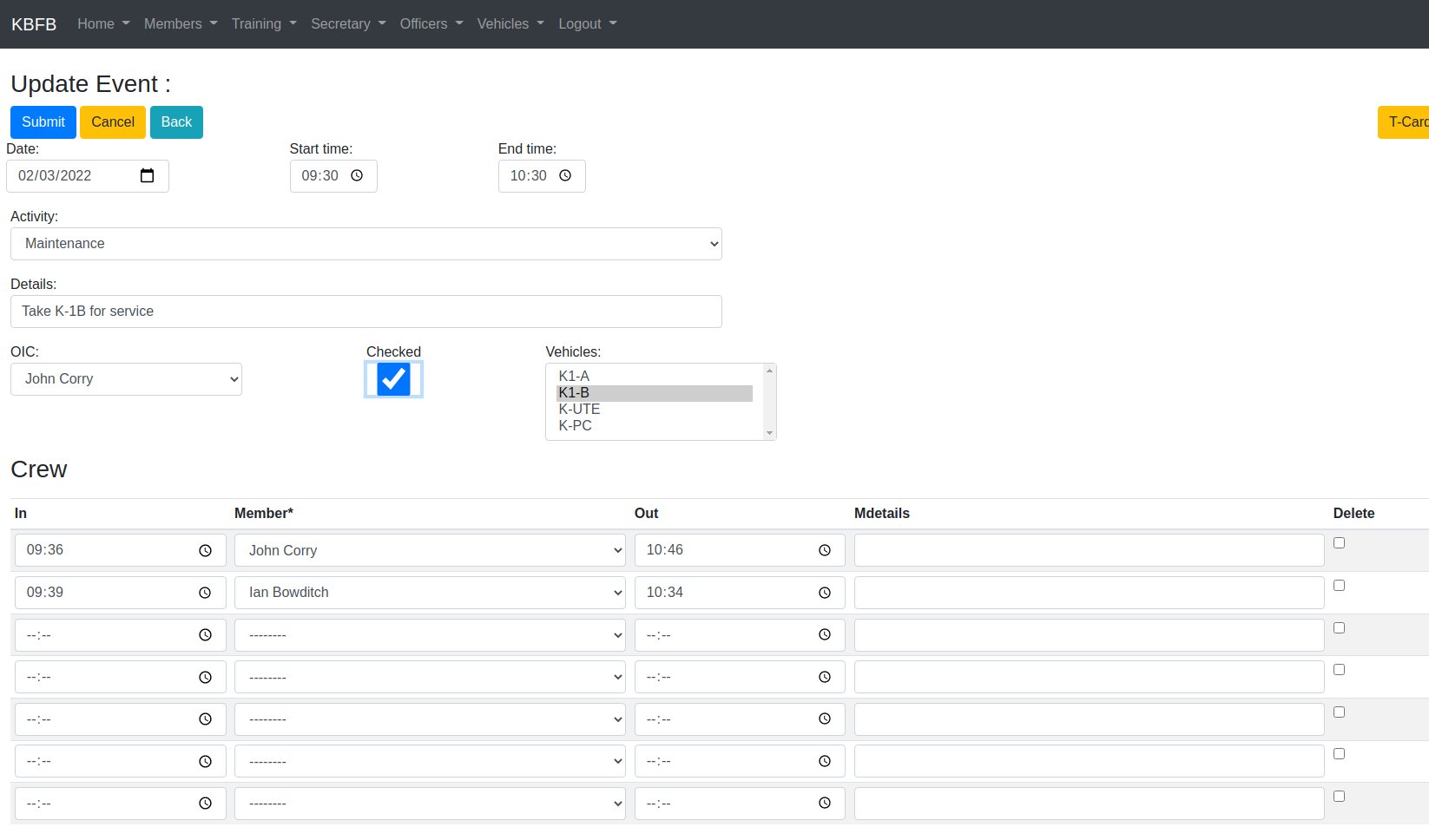The width and height of the screenshot is (1429, 840).
Task: Tick Delete checkbox in third crew row
Action: [1339, 628]
